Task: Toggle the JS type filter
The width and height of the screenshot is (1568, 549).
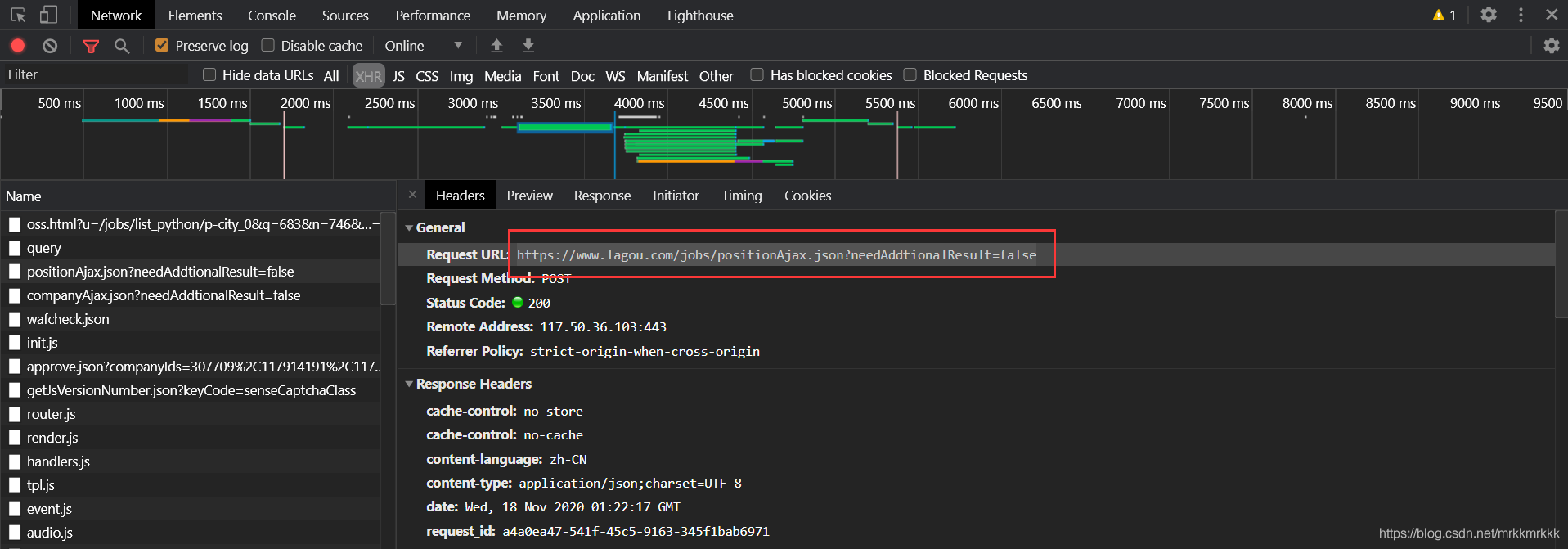Action: [x=398, y=76]
